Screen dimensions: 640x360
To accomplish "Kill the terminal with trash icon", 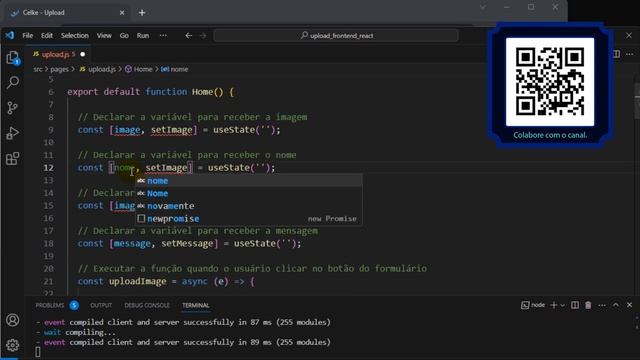I will (x=588, y=305).
